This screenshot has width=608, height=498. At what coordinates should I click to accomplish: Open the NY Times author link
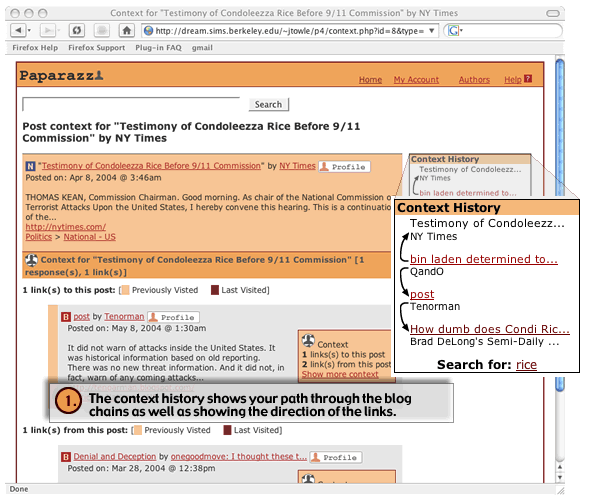click(x=297, y=166)
